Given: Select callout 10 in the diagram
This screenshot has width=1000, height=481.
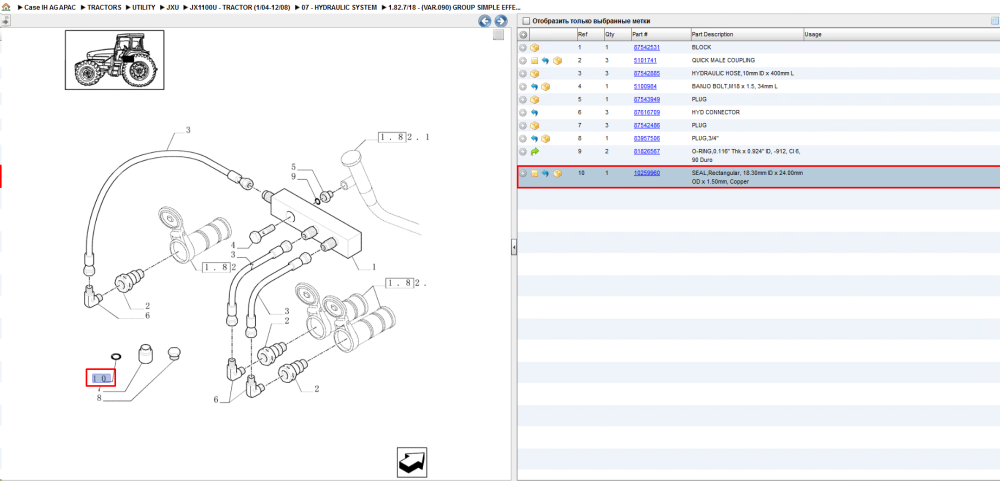Looking at the screenshot, I should tap(101, 378).
